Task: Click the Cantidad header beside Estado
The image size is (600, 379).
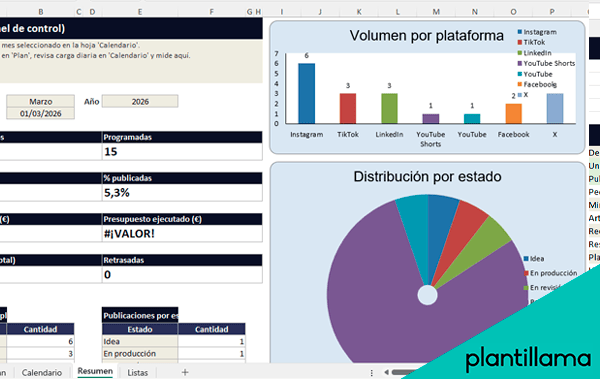Action: click(212, 329)
